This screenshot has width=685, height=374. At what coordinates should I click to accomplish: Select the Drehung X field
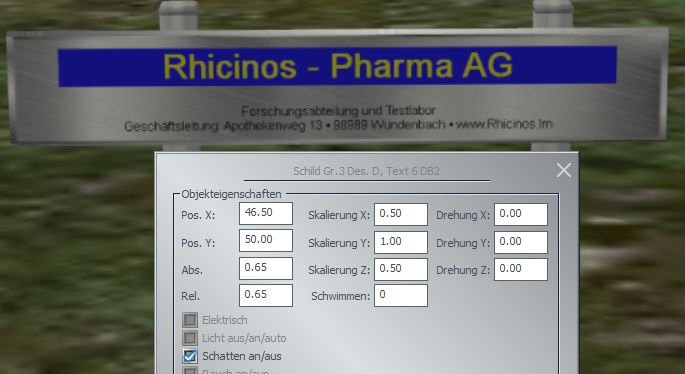pos(521,214)
